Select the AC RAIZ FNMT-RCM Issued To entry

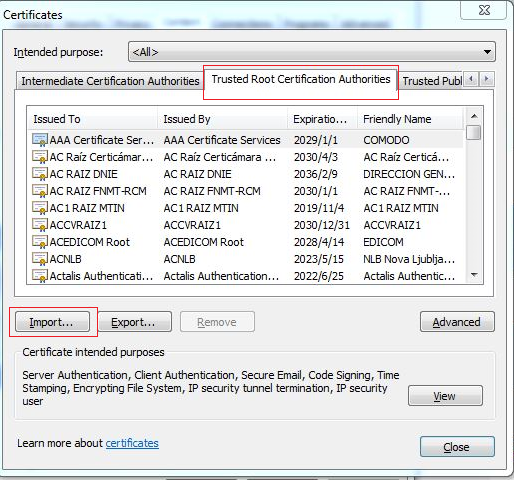98,191
